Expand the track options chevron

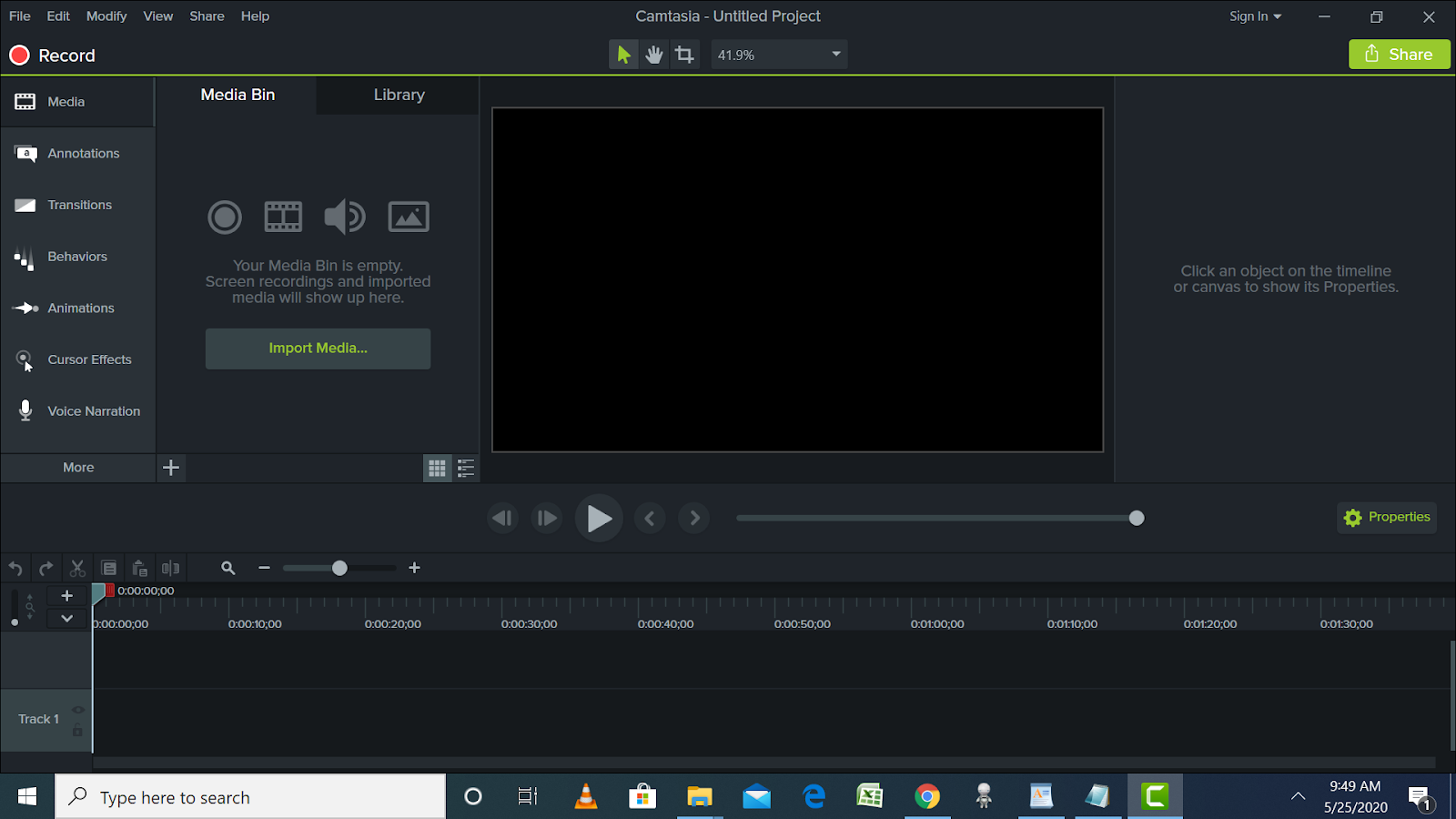click(66, 618)
